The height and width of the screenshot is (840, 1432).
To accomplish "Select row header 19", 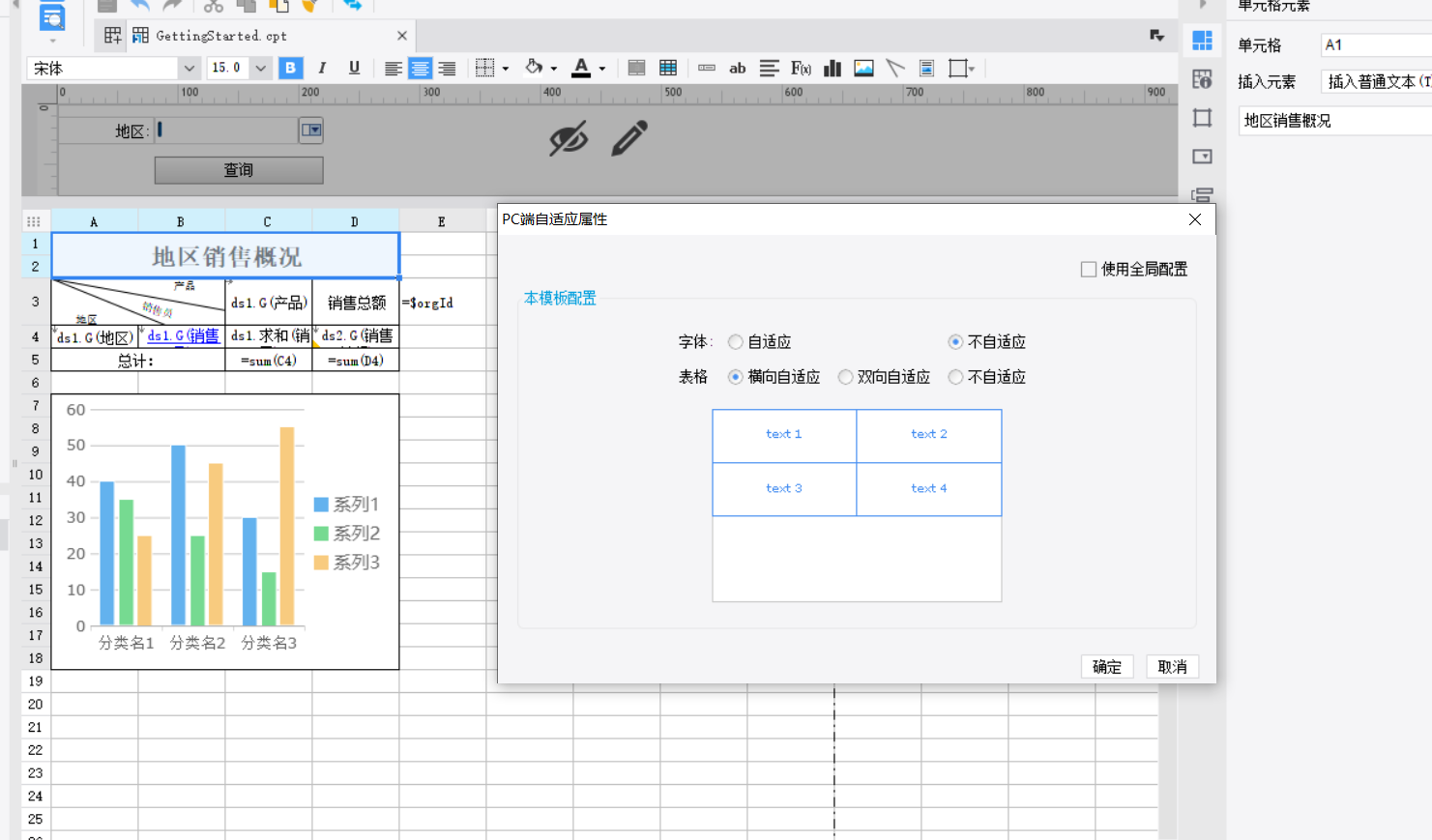I will pos(36,681).
